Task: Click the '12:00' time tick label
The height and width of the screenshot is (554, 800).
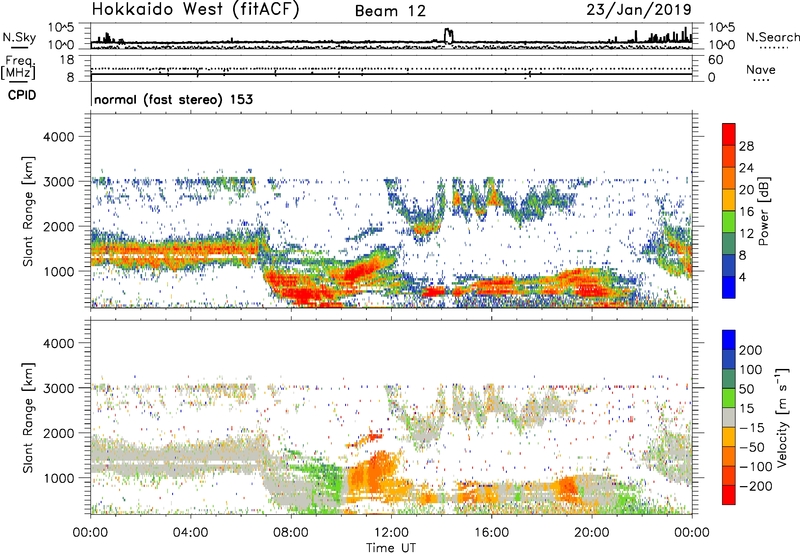Action: pyautogui.click(x=391, y=532)
